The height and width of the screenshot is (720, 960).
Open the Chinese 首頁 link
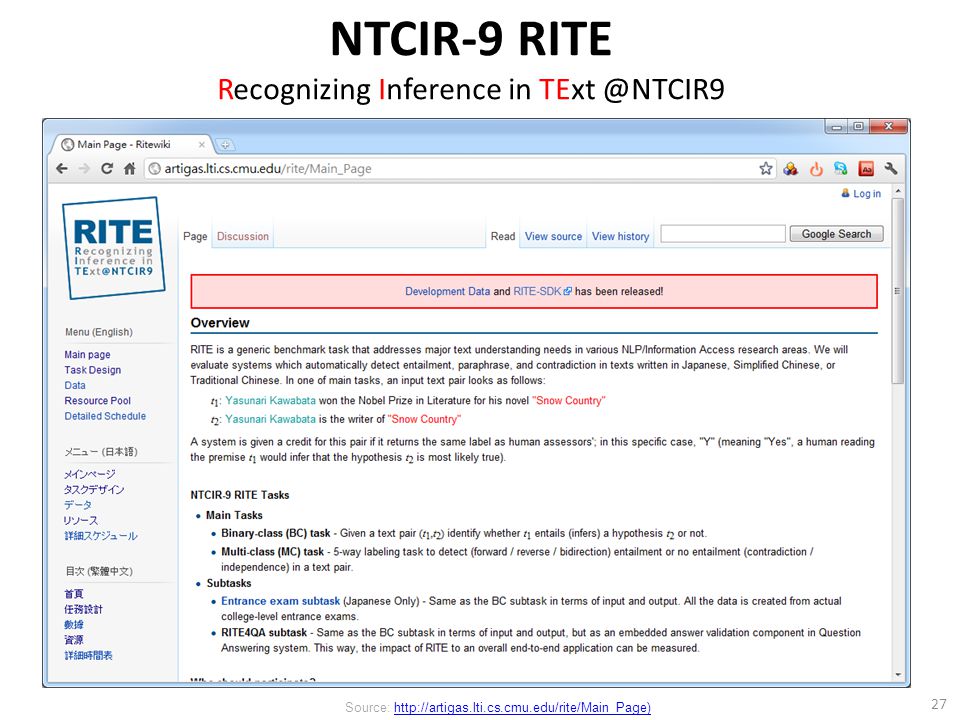click(73, 594)
